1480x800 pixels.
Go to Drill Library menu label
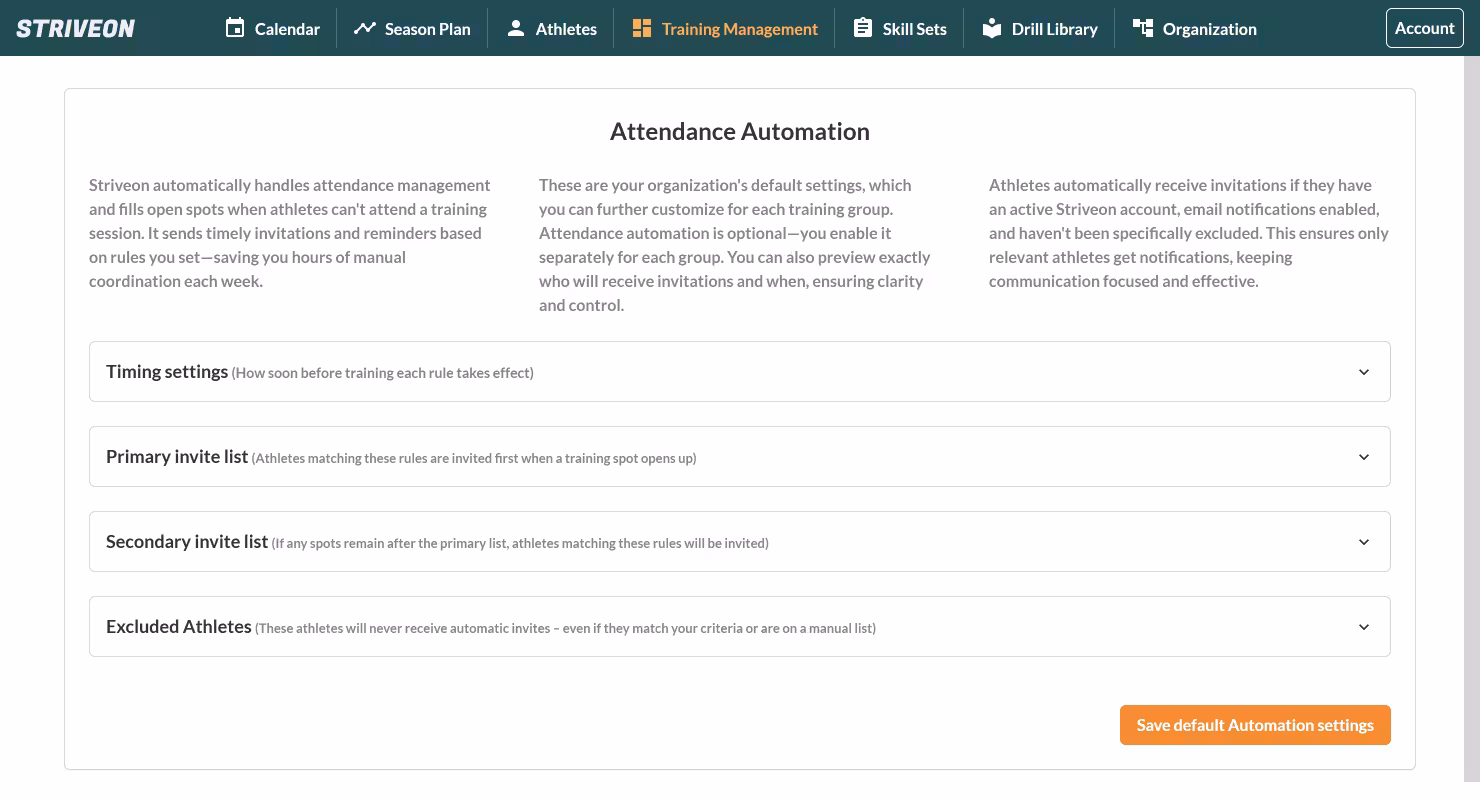pyautogui.click(x=1054, y=29)
